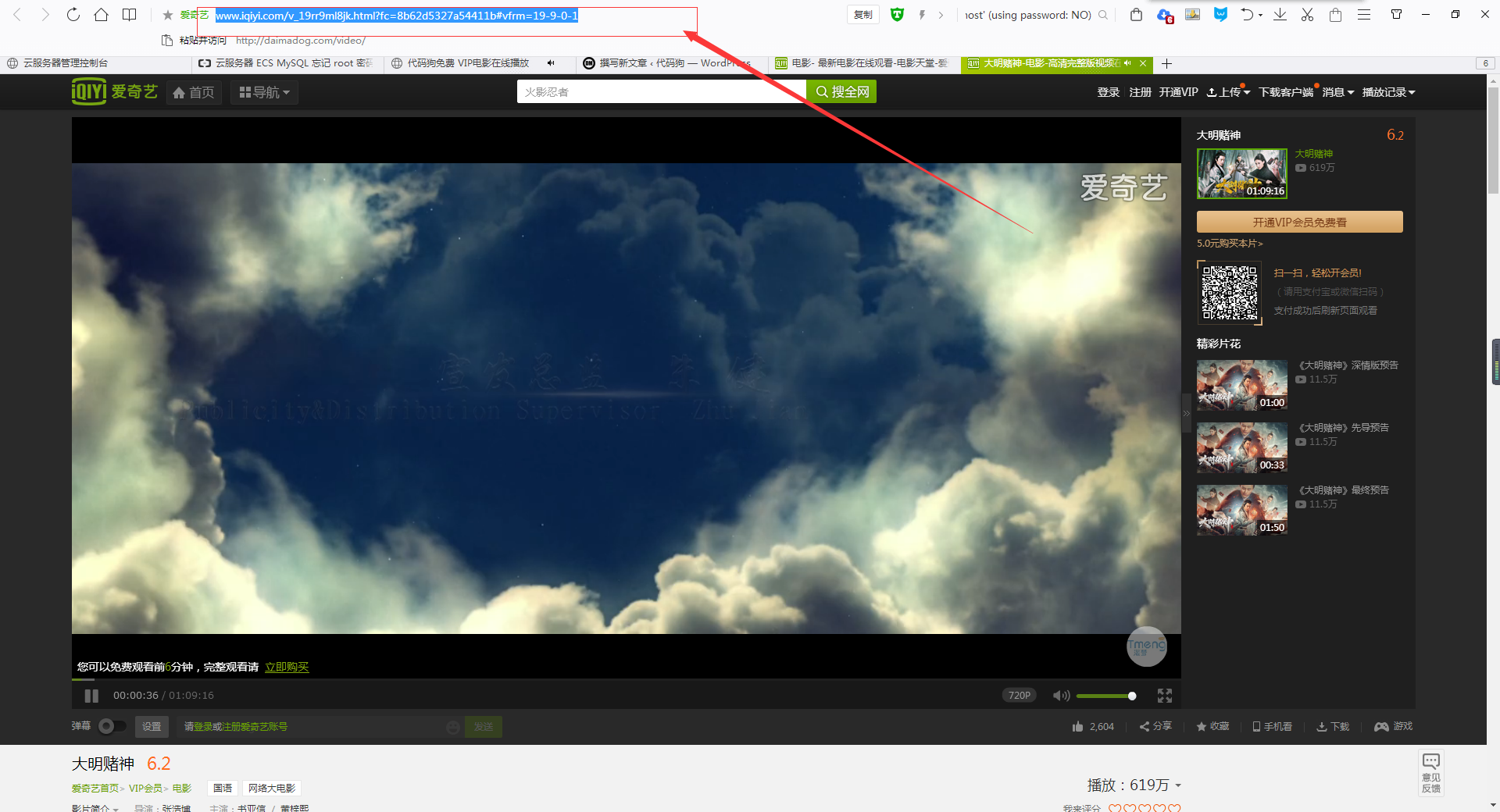Open the browser hamburger menu
Image resolution: width=1500 pixels, height=812 pixels.
click(x=1364, y=15)
